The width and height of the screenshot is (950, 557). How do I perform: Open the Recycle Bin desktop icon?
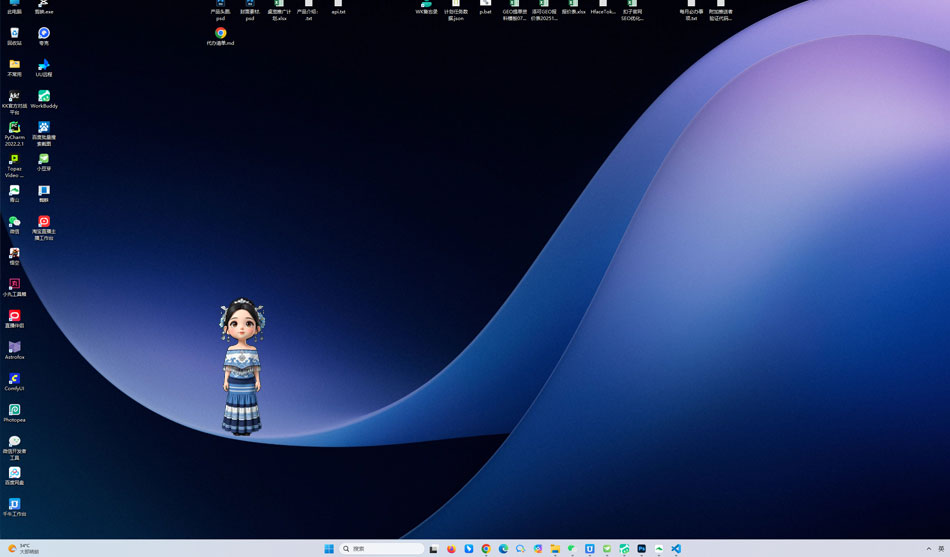click(x=15, y=36)
